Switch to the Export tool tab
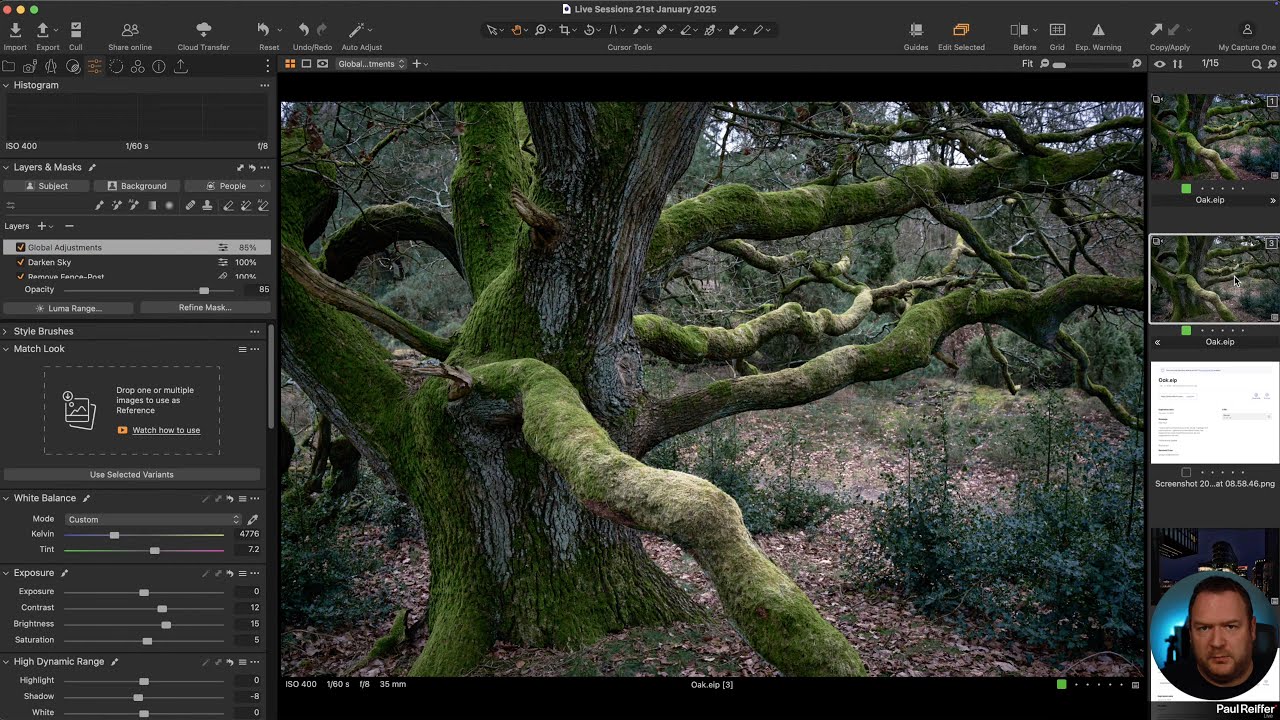Image resolution: width=1280 pixels, height=720 pixels. 181,66
